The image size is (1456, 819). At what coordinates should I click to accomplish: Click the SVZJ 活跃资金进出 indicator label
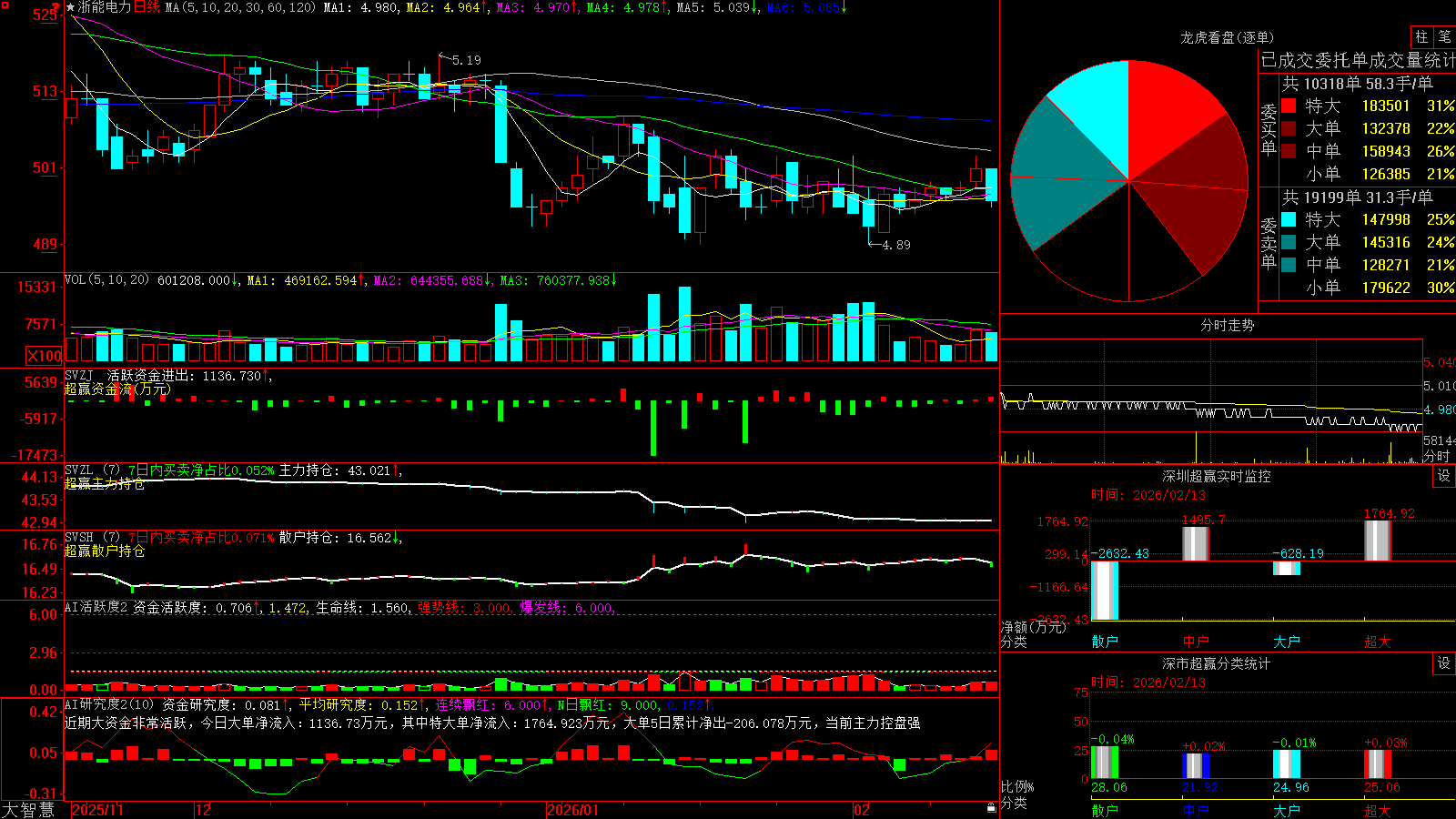point(132,375)
